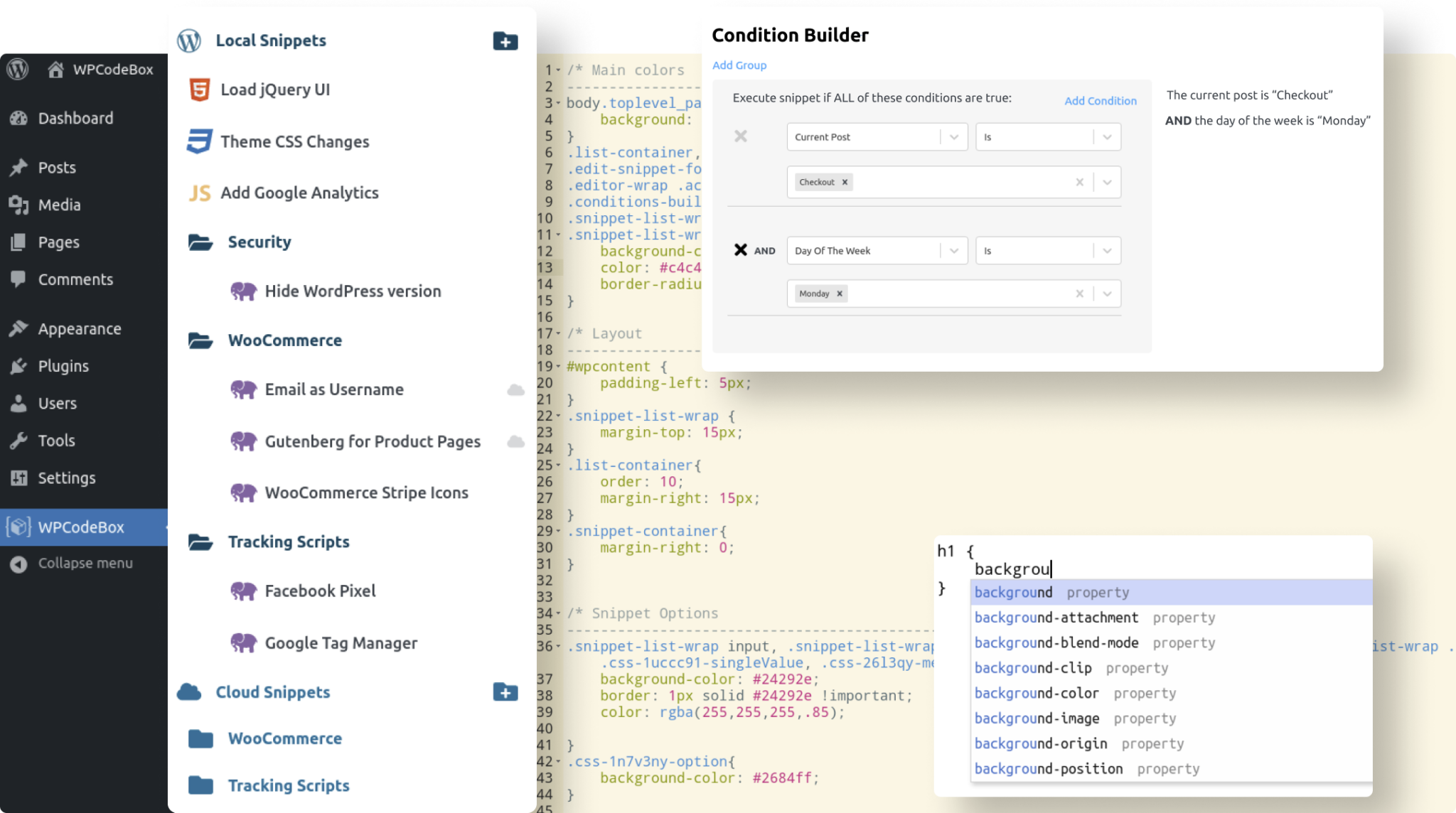Screen dimensions: 1456x813
Task: Fold CSS line 19 #wpcontent block
Action: pyautogui.click(x=559, y=367)
